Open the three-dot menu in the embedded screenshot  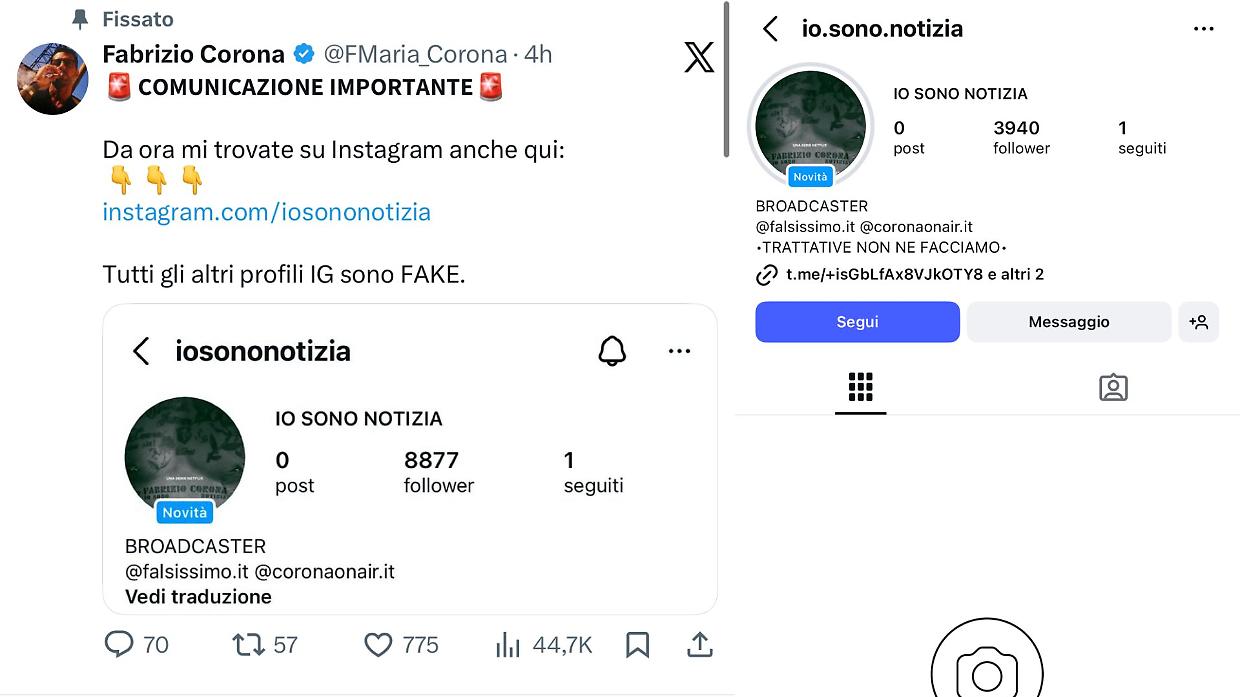click(x=680, y=351)
